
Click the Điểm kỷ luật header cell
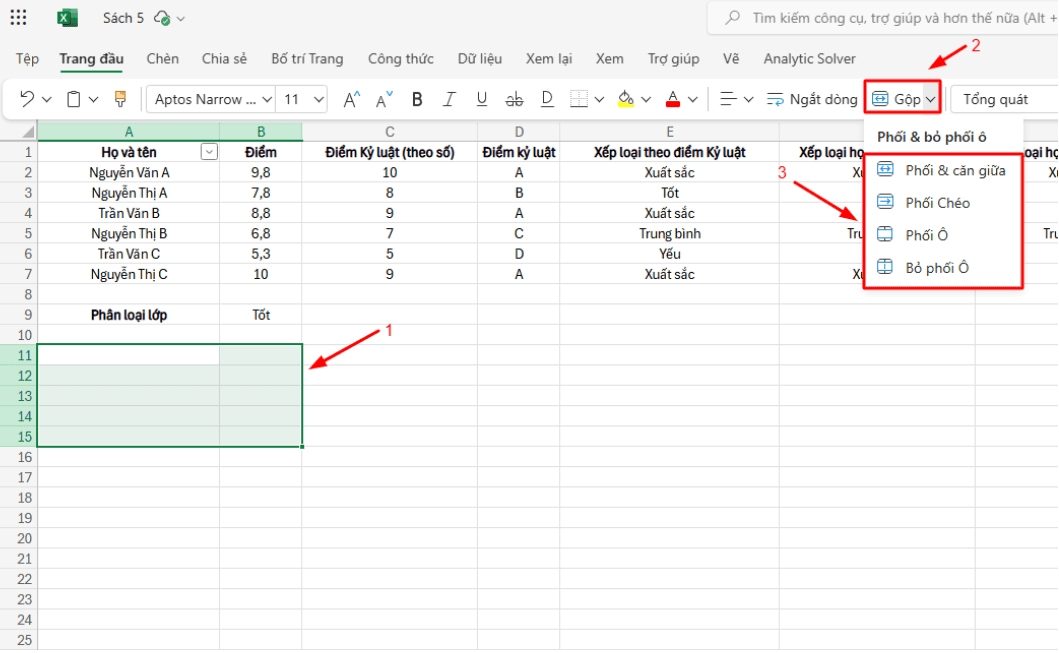pos(519,153)
